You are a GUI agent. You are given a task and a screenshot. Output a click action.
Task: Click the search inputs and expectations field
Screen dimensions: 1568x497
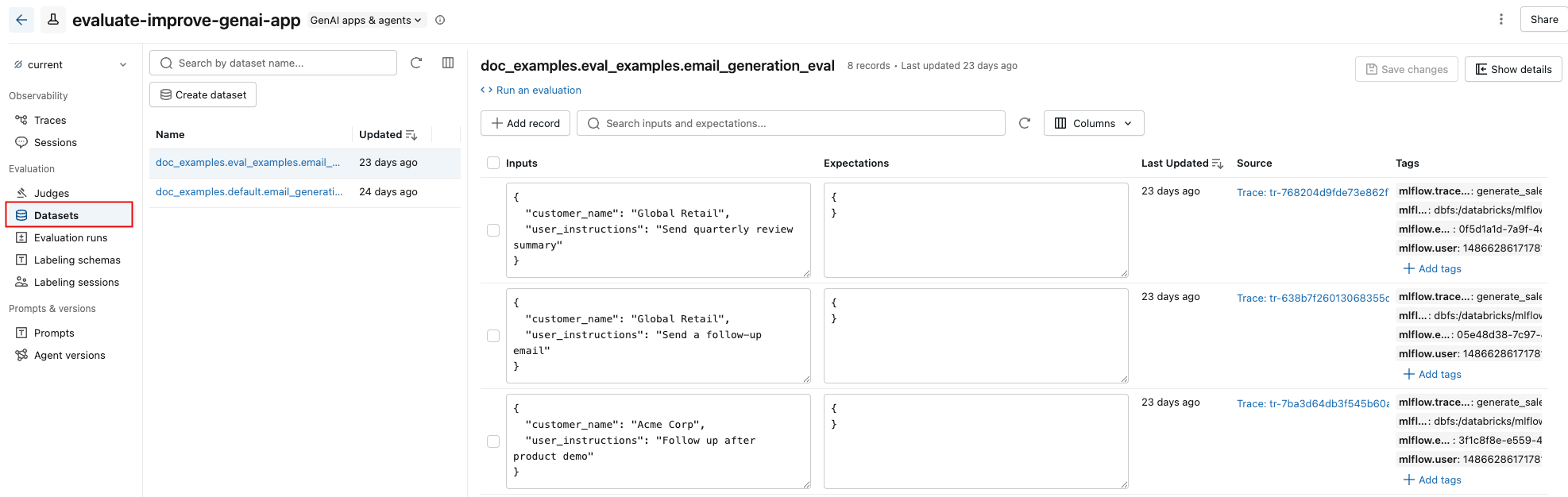pyautogui.click(x=794, y=123)
